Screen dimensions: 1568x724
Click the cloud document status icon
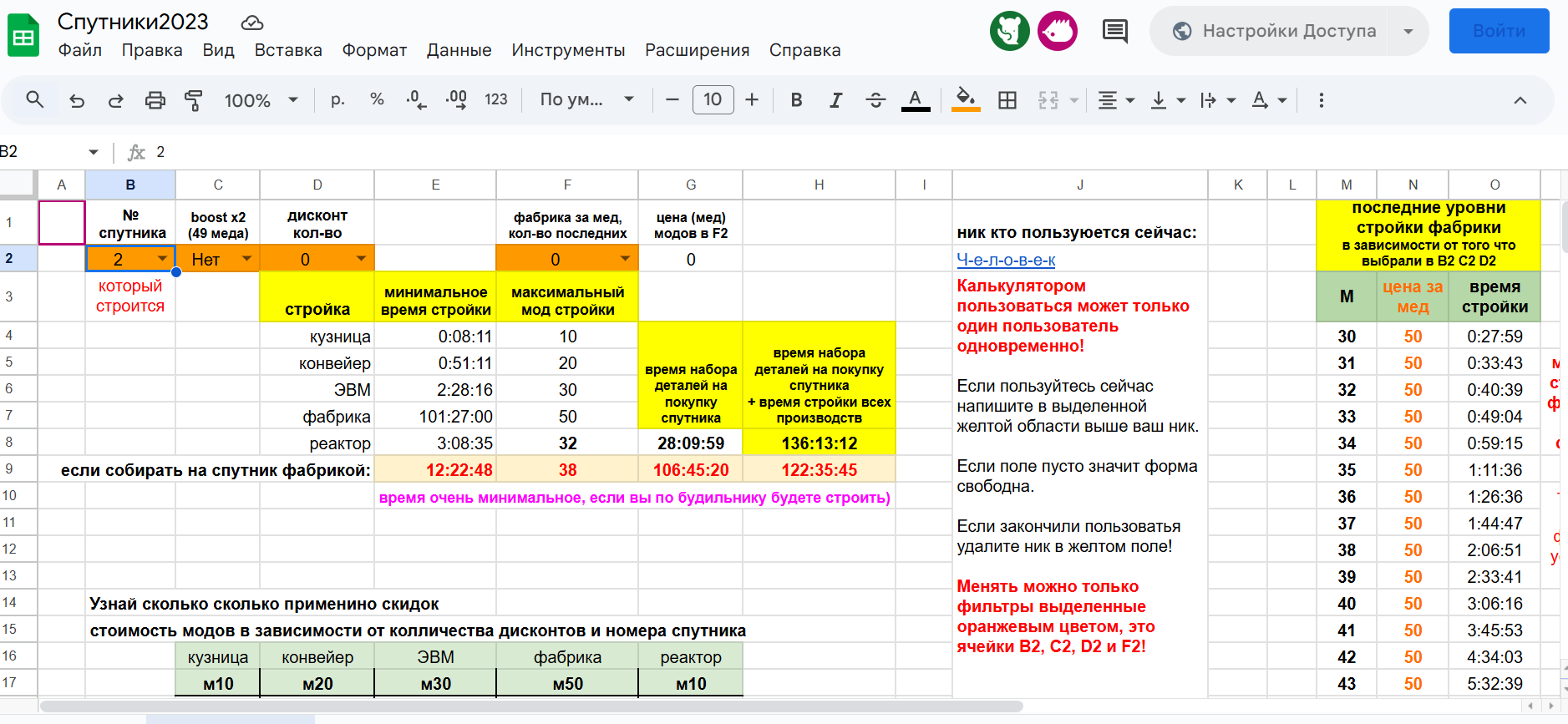[x=251, y=23]
